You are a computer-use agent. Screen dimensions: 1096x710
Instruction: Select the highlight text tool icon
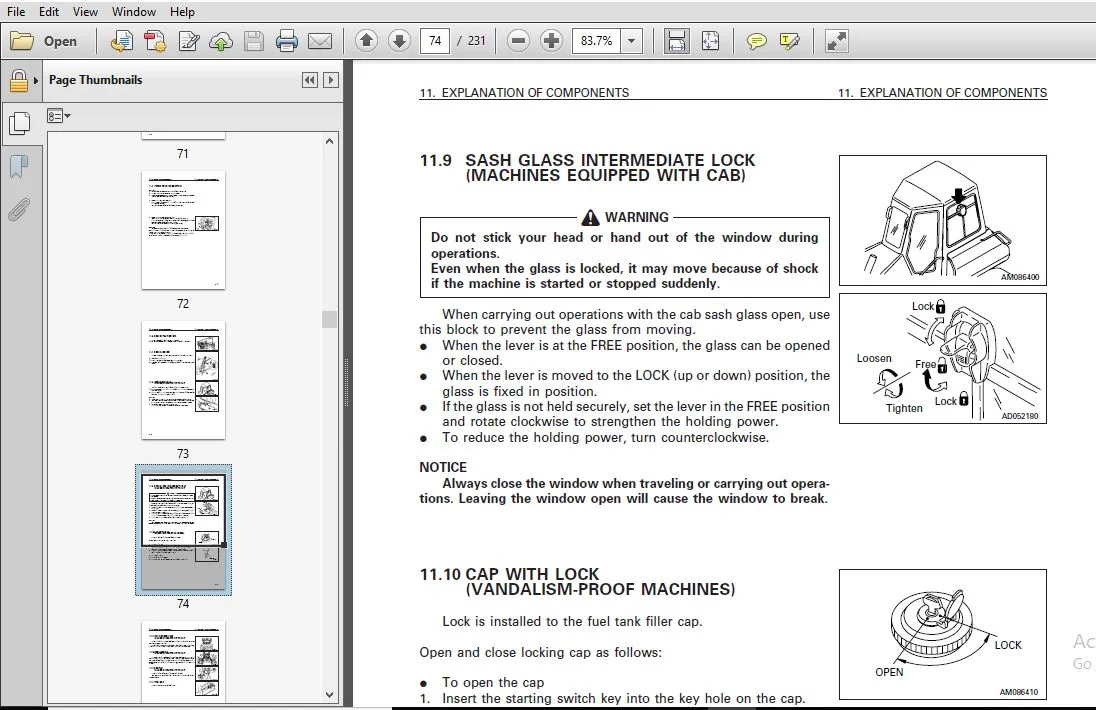point(789,41)
